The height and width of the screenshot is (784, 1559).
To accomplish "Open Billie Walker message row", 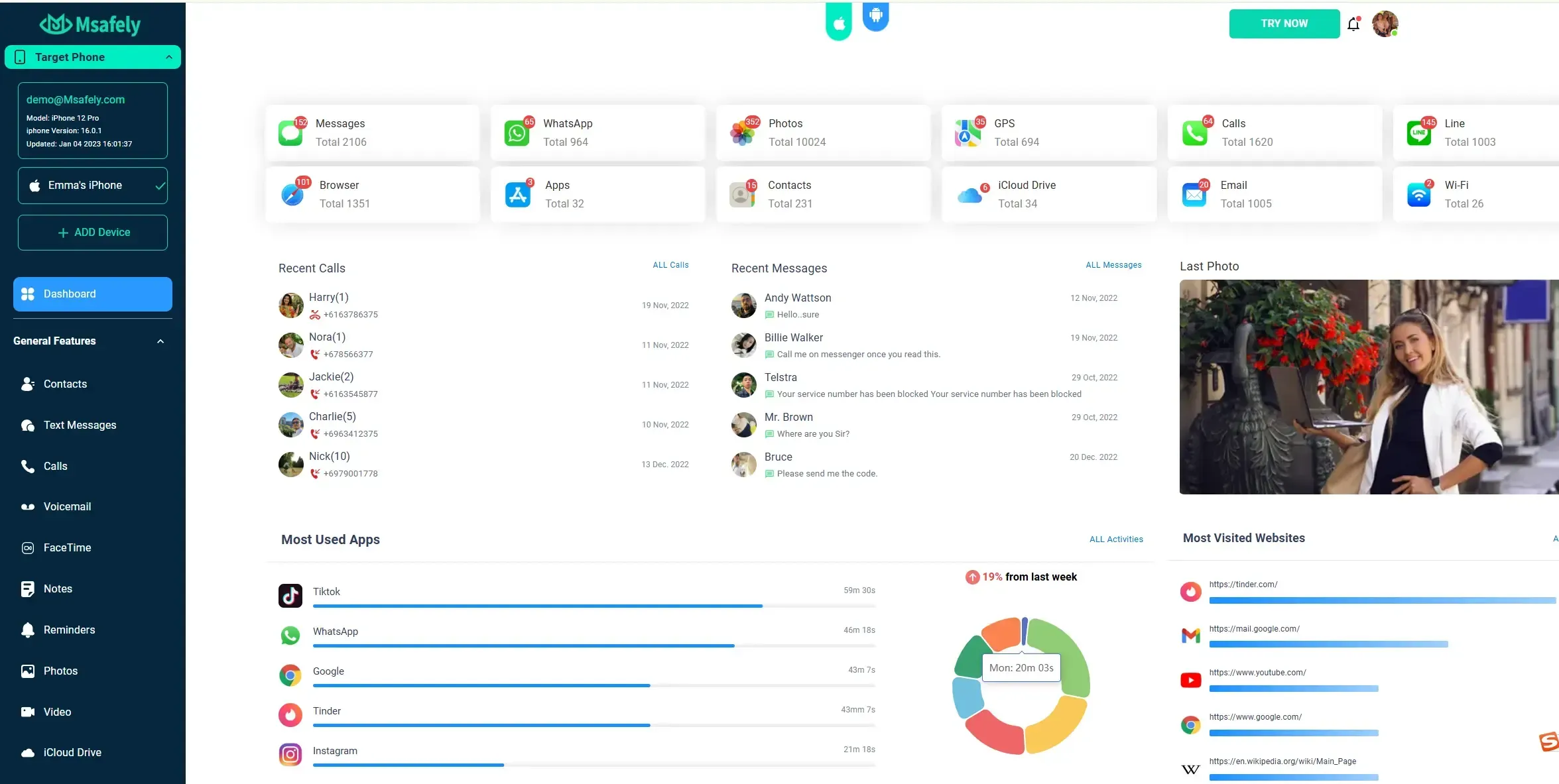I will point(924,345).
